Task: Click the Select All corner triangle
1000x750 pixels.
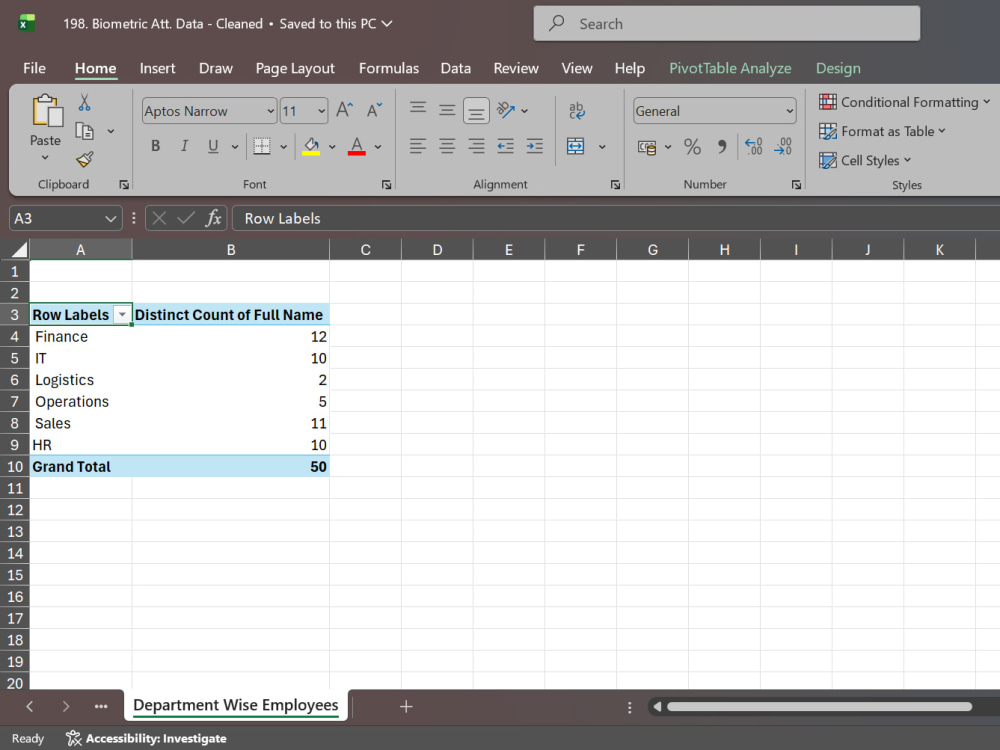Action: [x=19, y=249]
